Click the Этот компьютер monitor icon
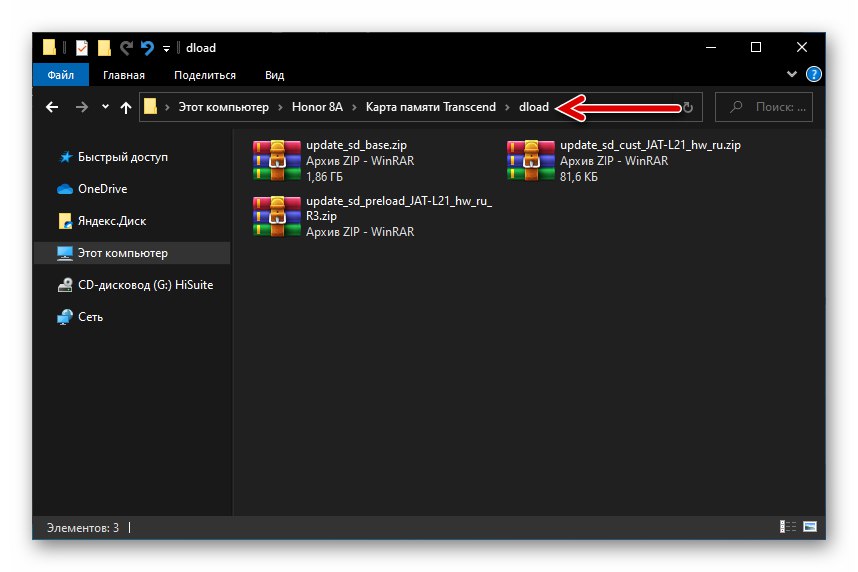 [65, 253]
